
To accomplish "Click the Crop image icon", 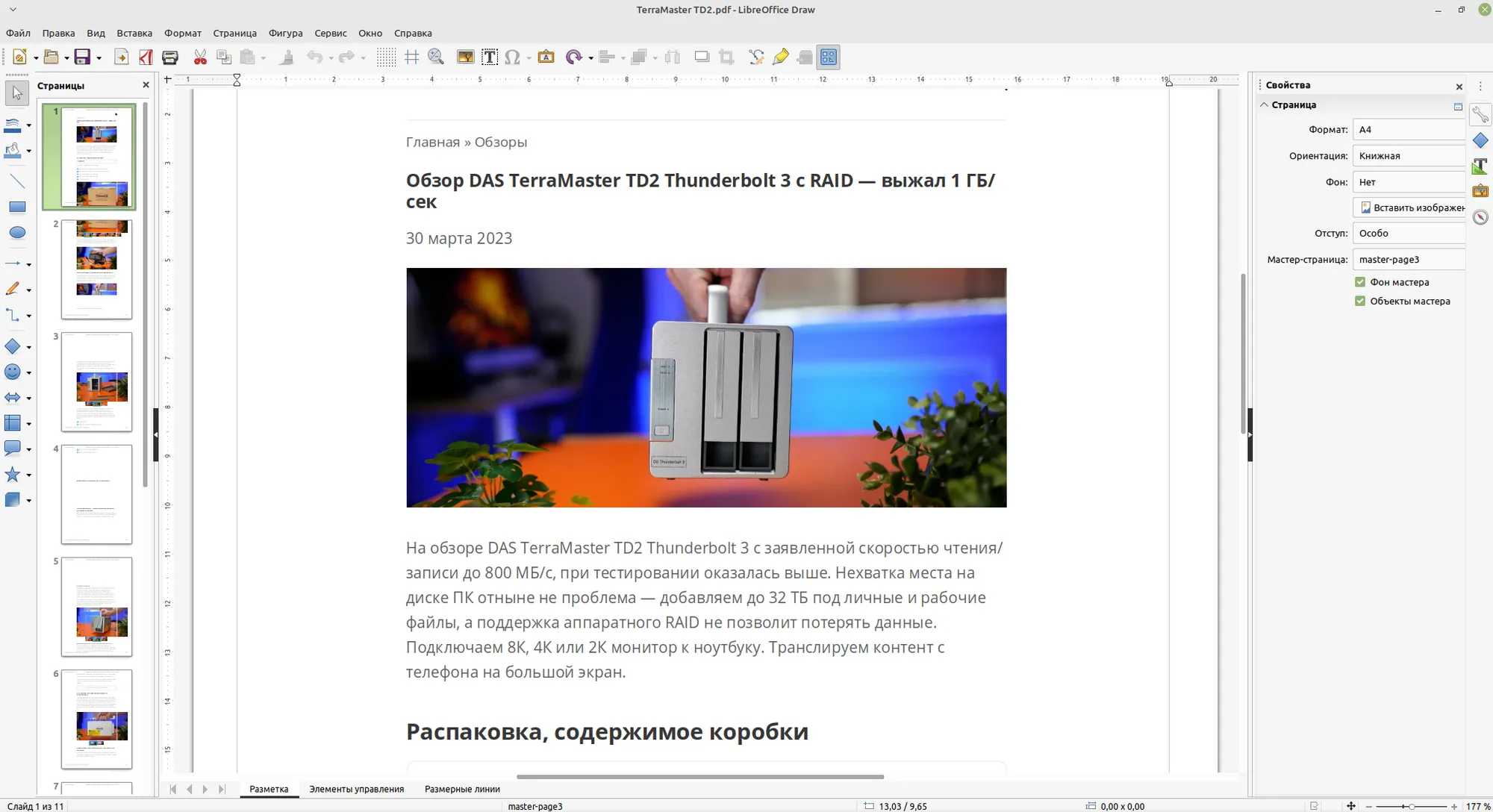I will 726,57.
